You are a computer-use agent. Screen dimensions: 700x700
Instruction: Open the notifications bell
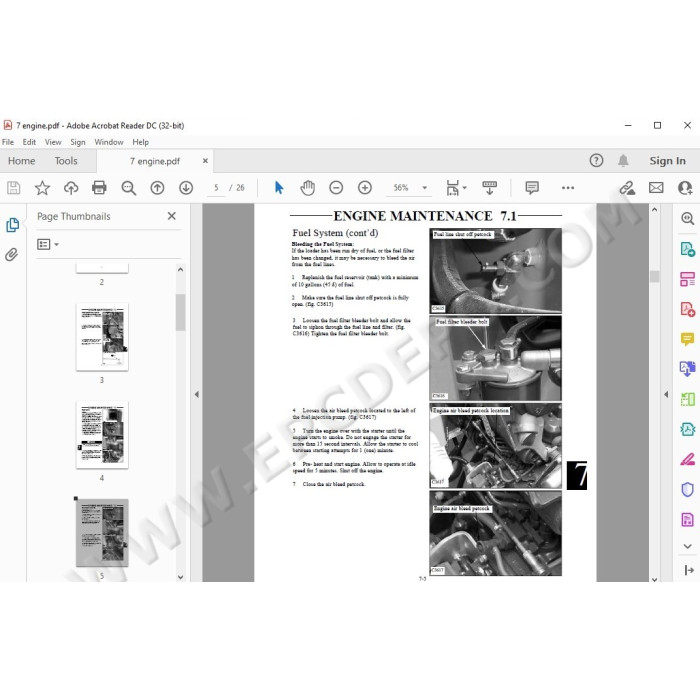[x=623, y=160]
